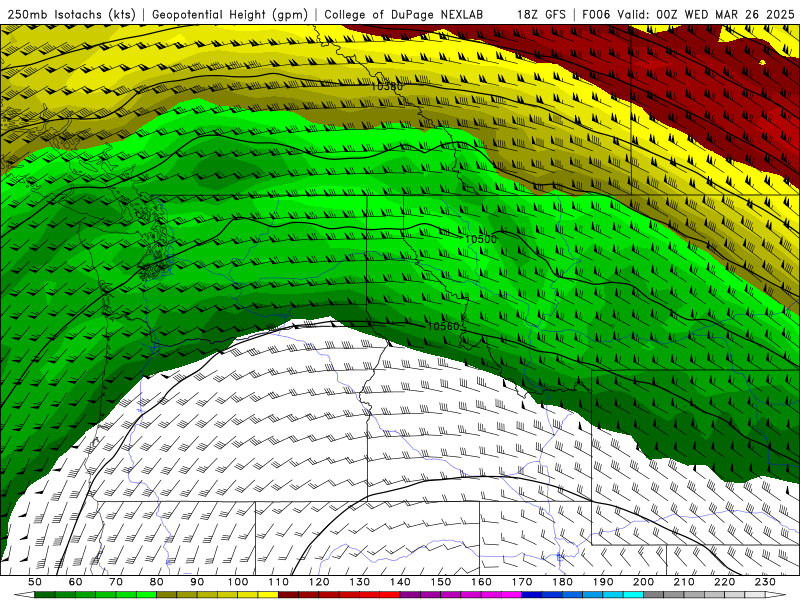Click the 120 kts colorbar label
Image resolution: width=800 pixels, height=600 pixels.
pos(319,582)
